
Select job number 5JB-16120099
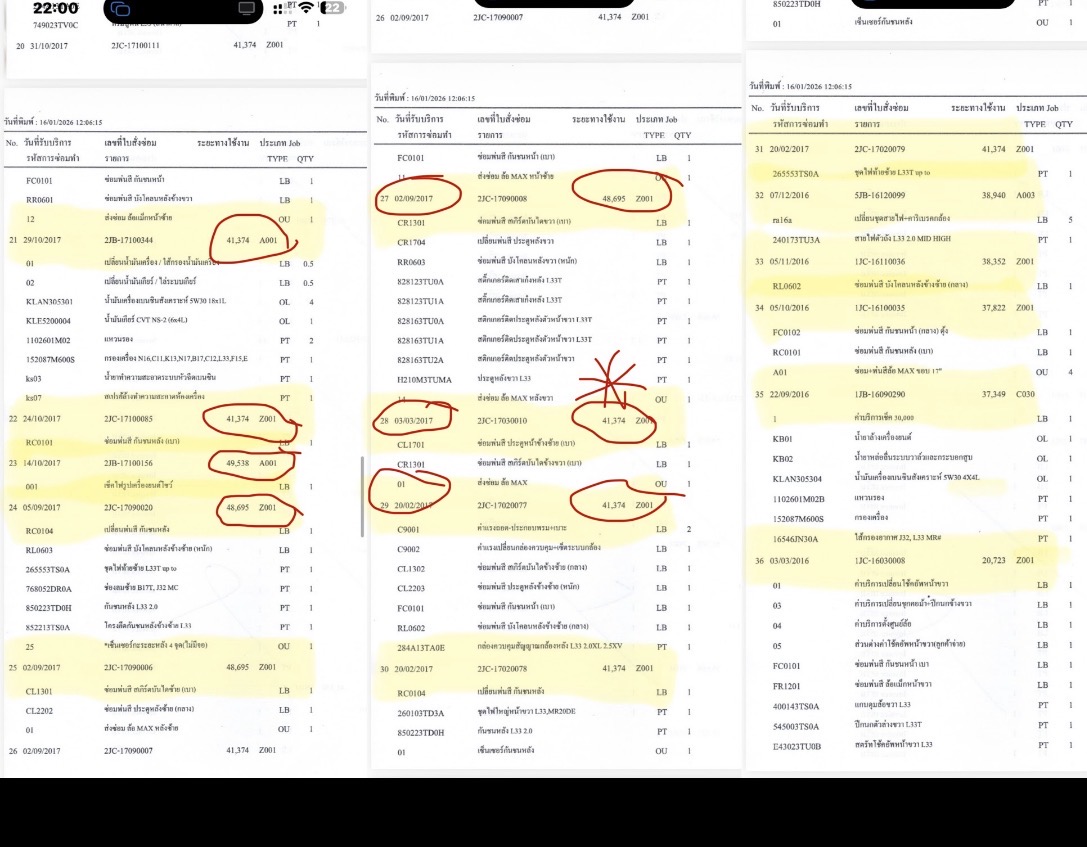(x=880, y=195)
